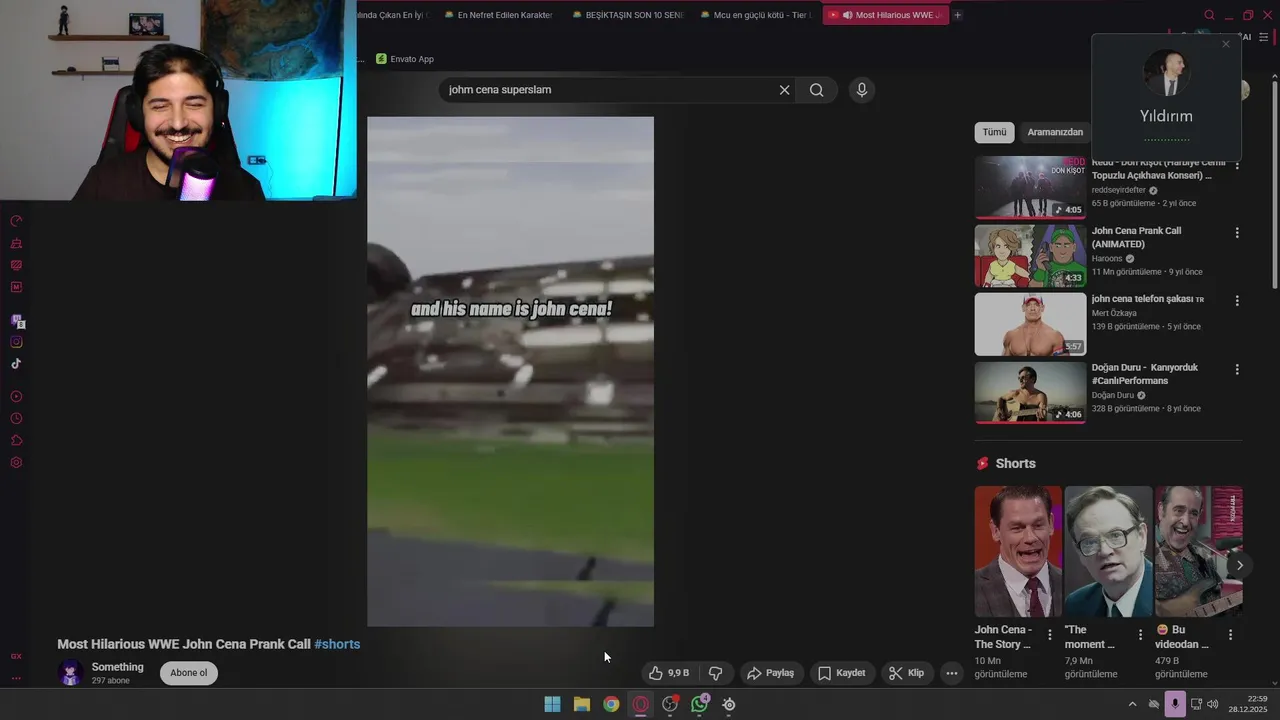Click 'Abone ol' subscribe button
This screenshot has width=1280, height=720.
(x=189, y=673)
